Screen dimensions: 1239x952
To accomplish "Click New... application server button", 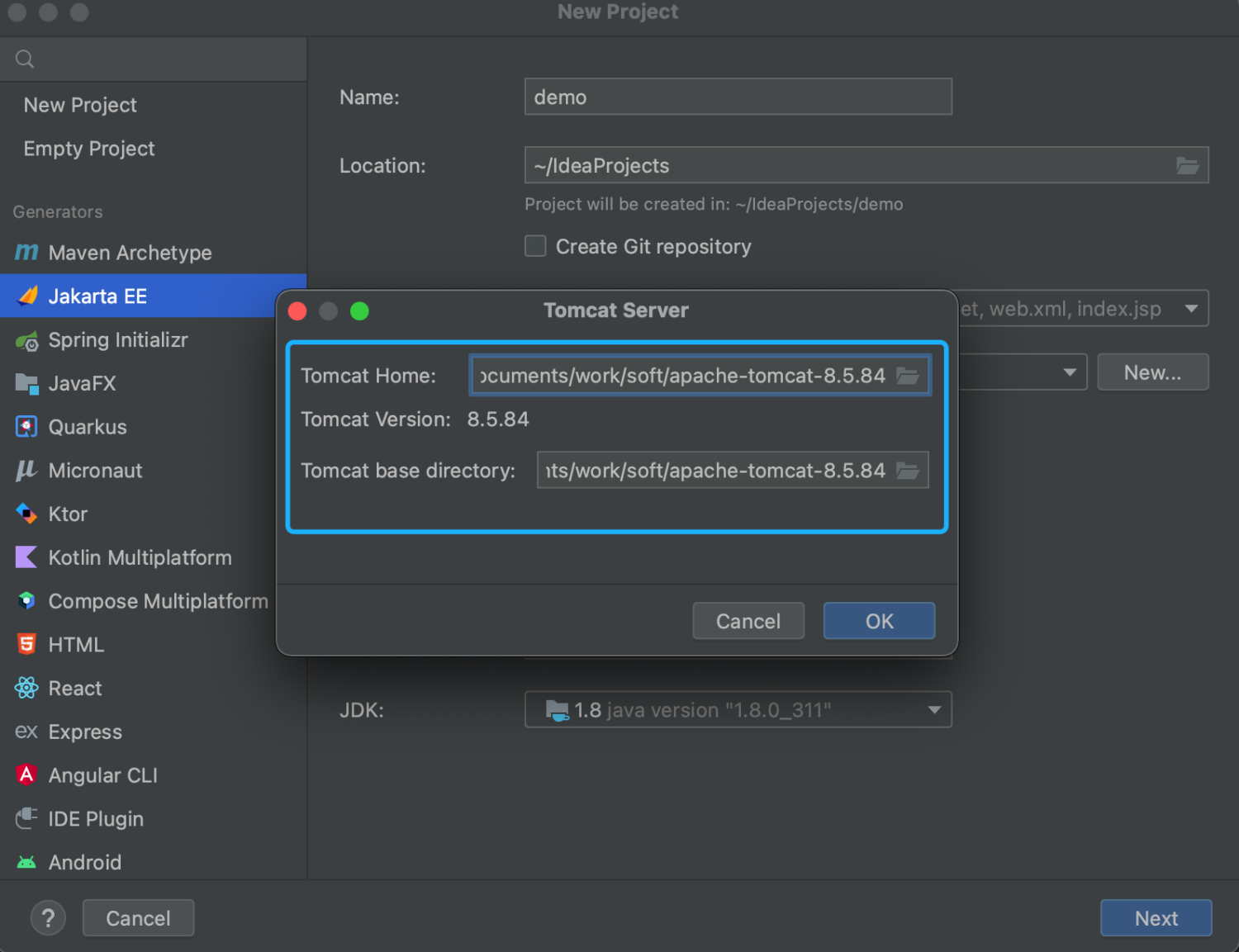I will pyautogui.click(x=1152, y=372).
